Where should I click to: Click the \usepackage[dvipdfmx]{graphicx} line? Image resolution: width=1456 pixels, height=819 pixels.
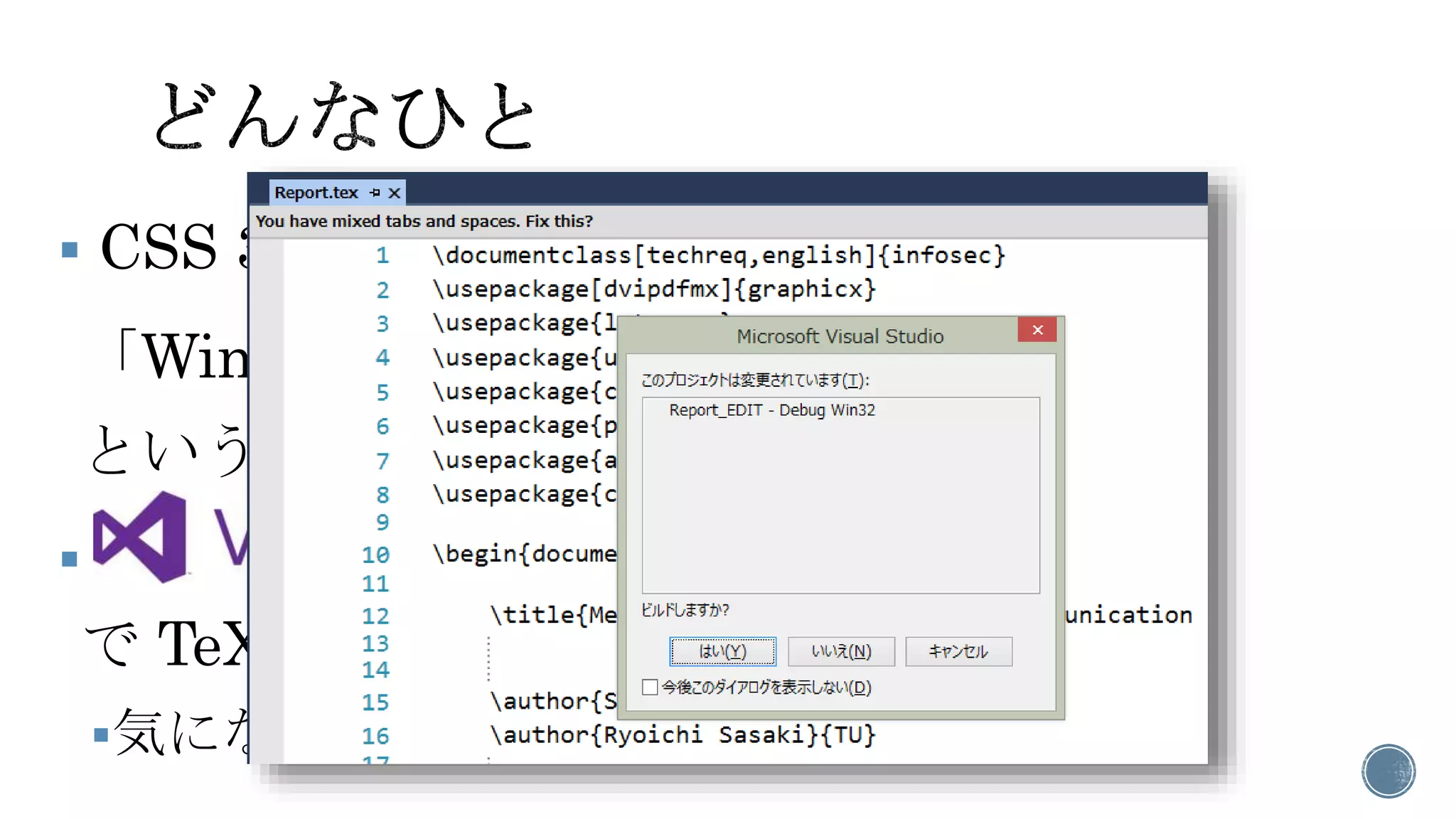pos(654,289)
